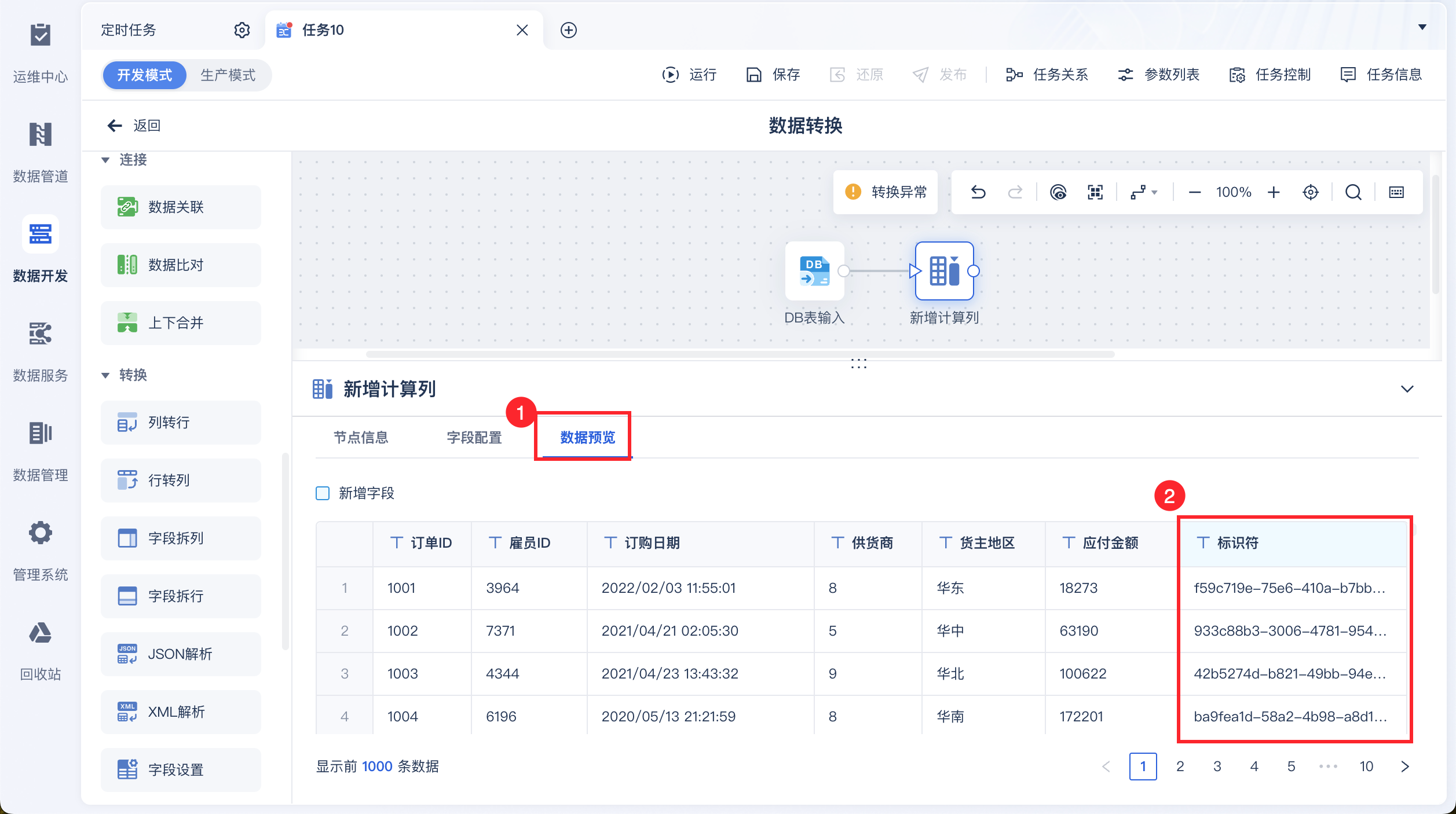1456x814 pixels.
Task: Open the 节点信息 tab
Action: pyautogui.click(x=361, y=438)
